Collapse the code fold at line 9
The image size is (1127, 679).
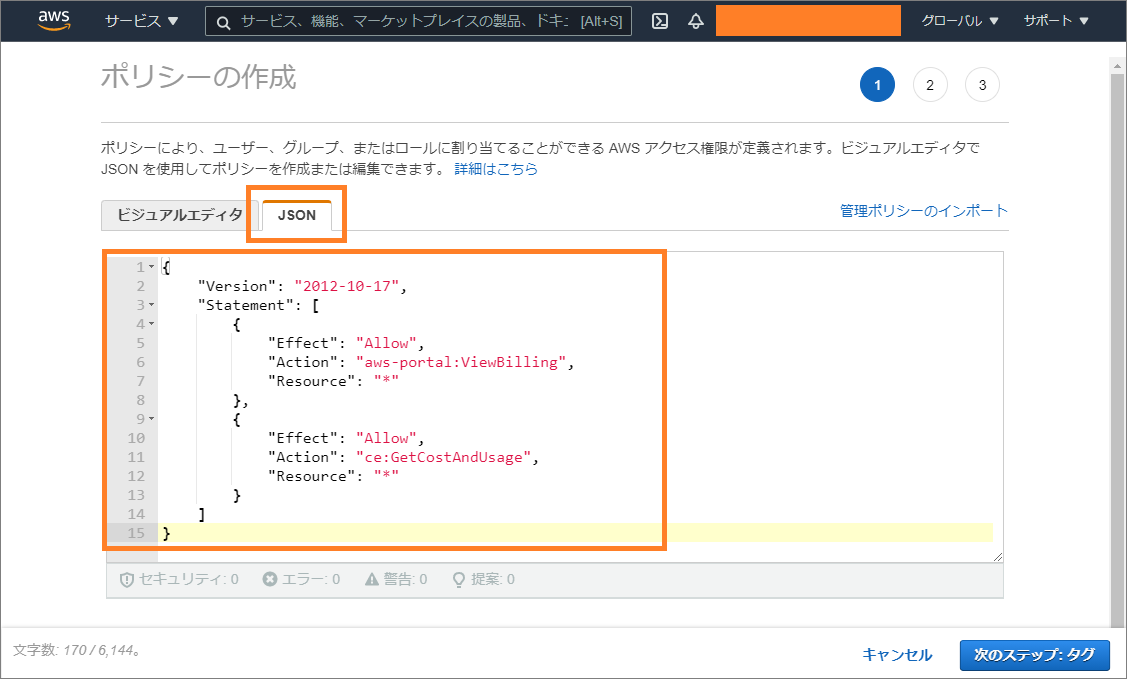(152, 419)
